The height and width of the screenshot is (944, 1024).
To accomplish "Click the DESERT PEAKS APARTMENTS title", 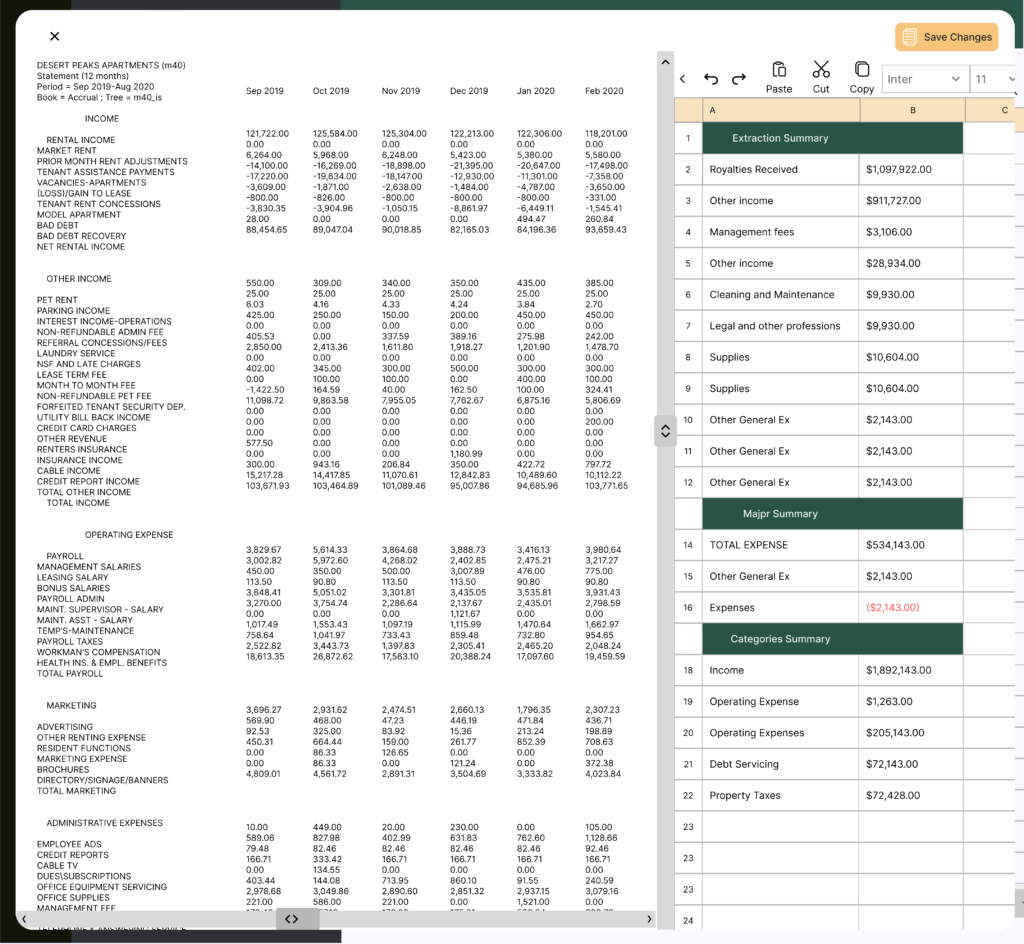I will 111,65.
